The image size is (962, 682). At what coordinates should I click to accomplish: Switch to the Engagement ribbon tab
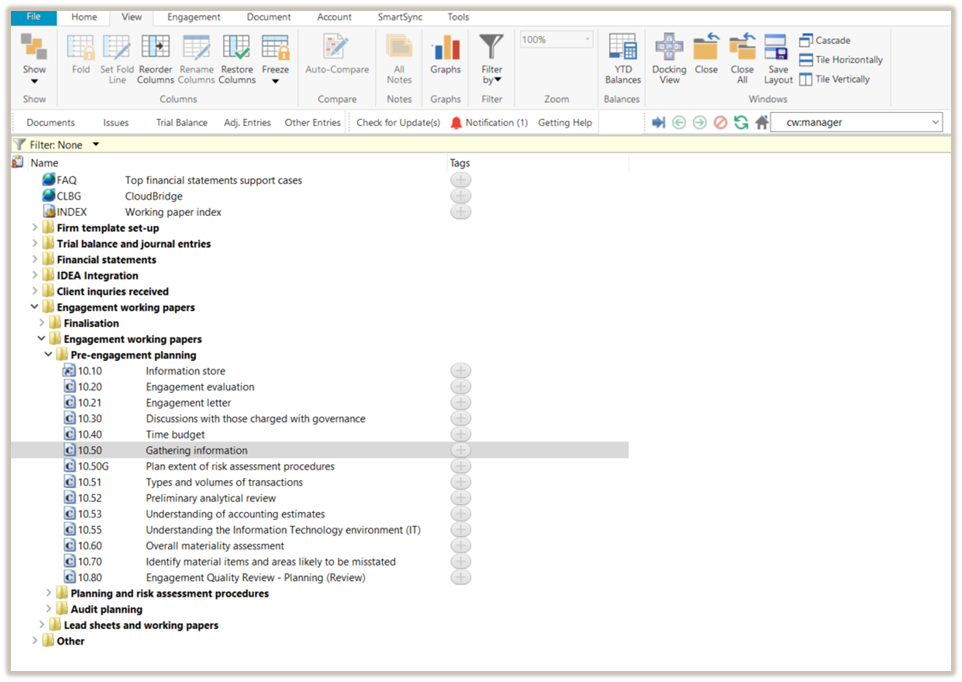194,17
